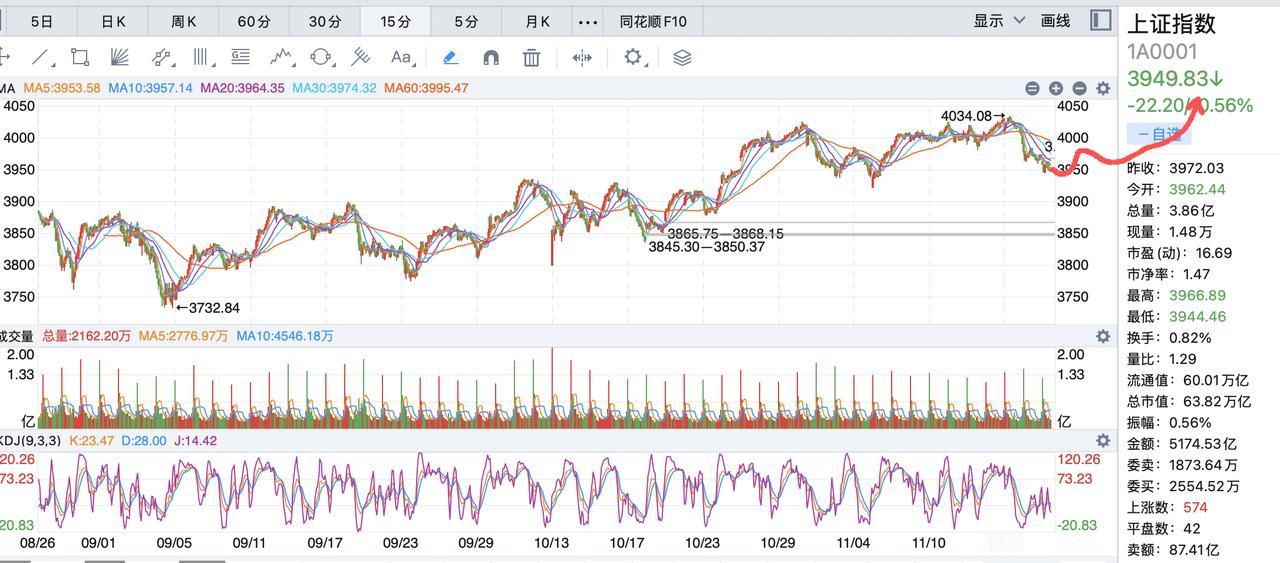Click the MA20:3964.35 indicator label

[242, 88]
